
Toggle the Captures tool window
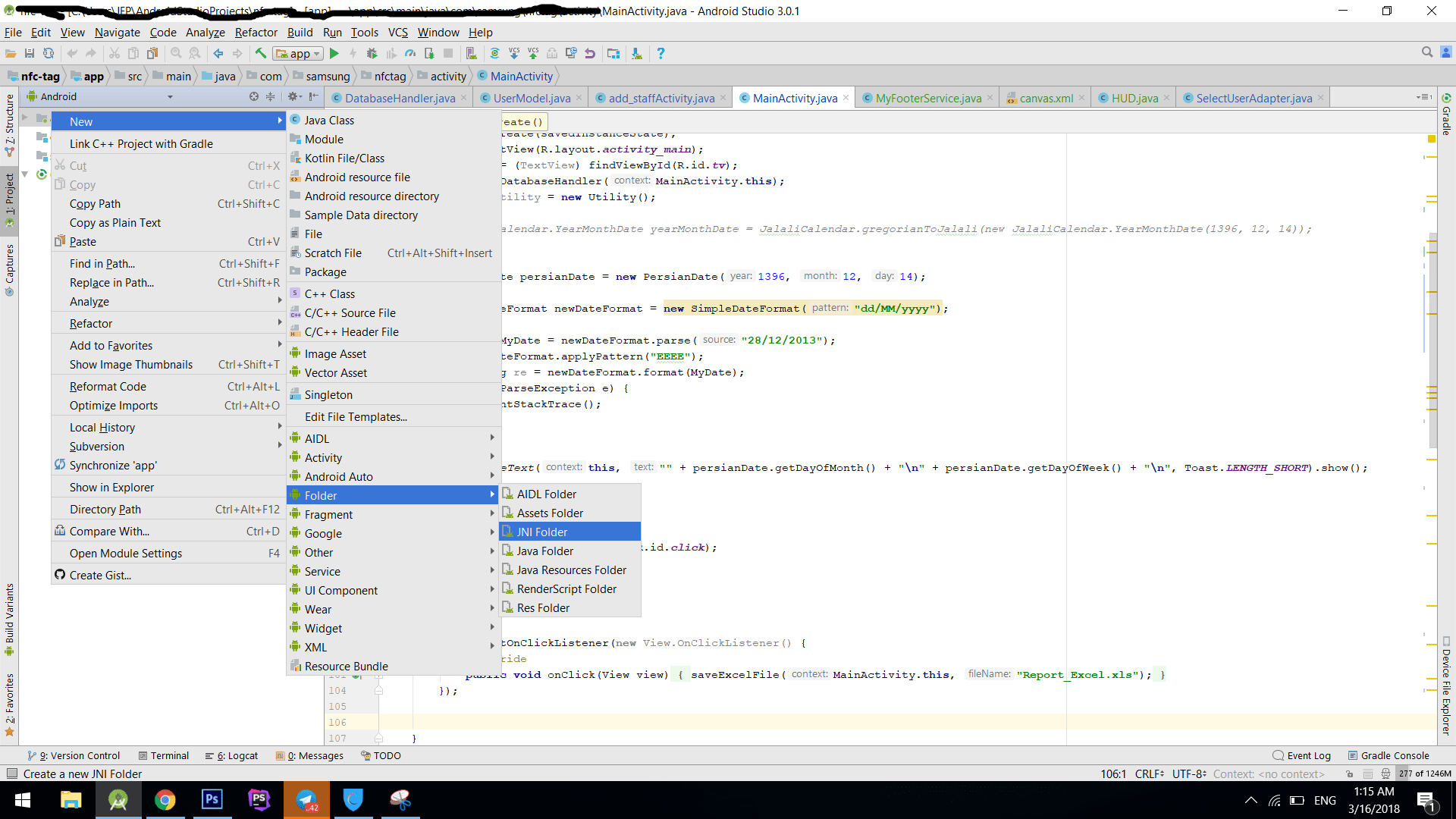[9, 271]
